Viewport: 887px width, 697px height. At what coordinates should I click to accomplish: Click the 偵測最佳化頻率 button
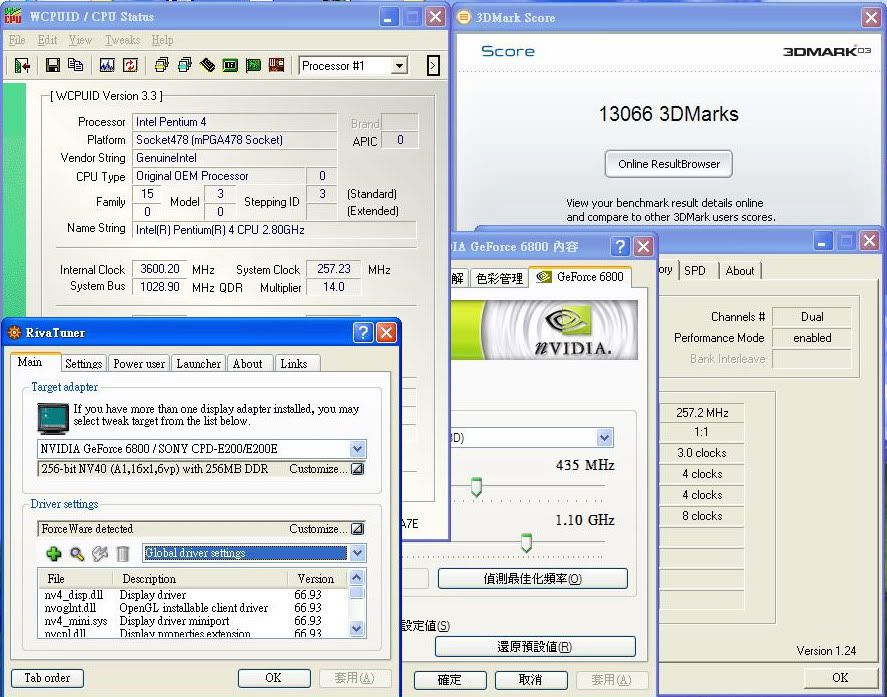point(532,579)
